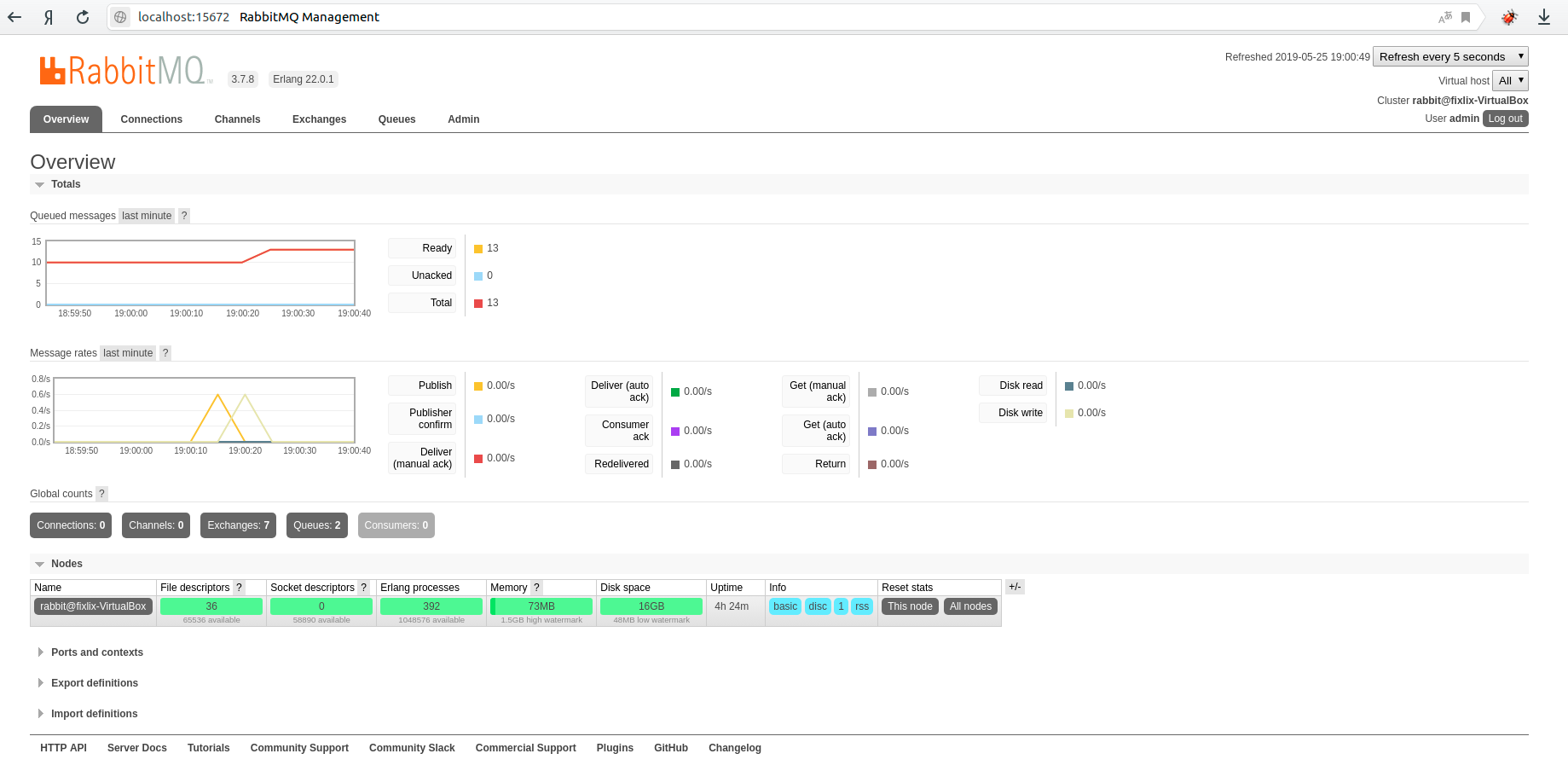
Task: Click the translate page icon
Action: point(1444,17)
